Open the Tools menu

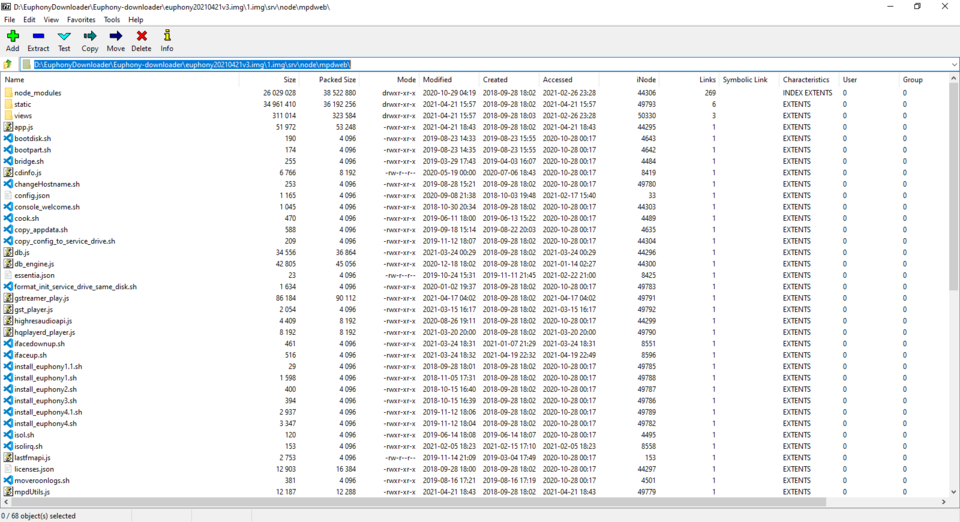tap(111, 20)
